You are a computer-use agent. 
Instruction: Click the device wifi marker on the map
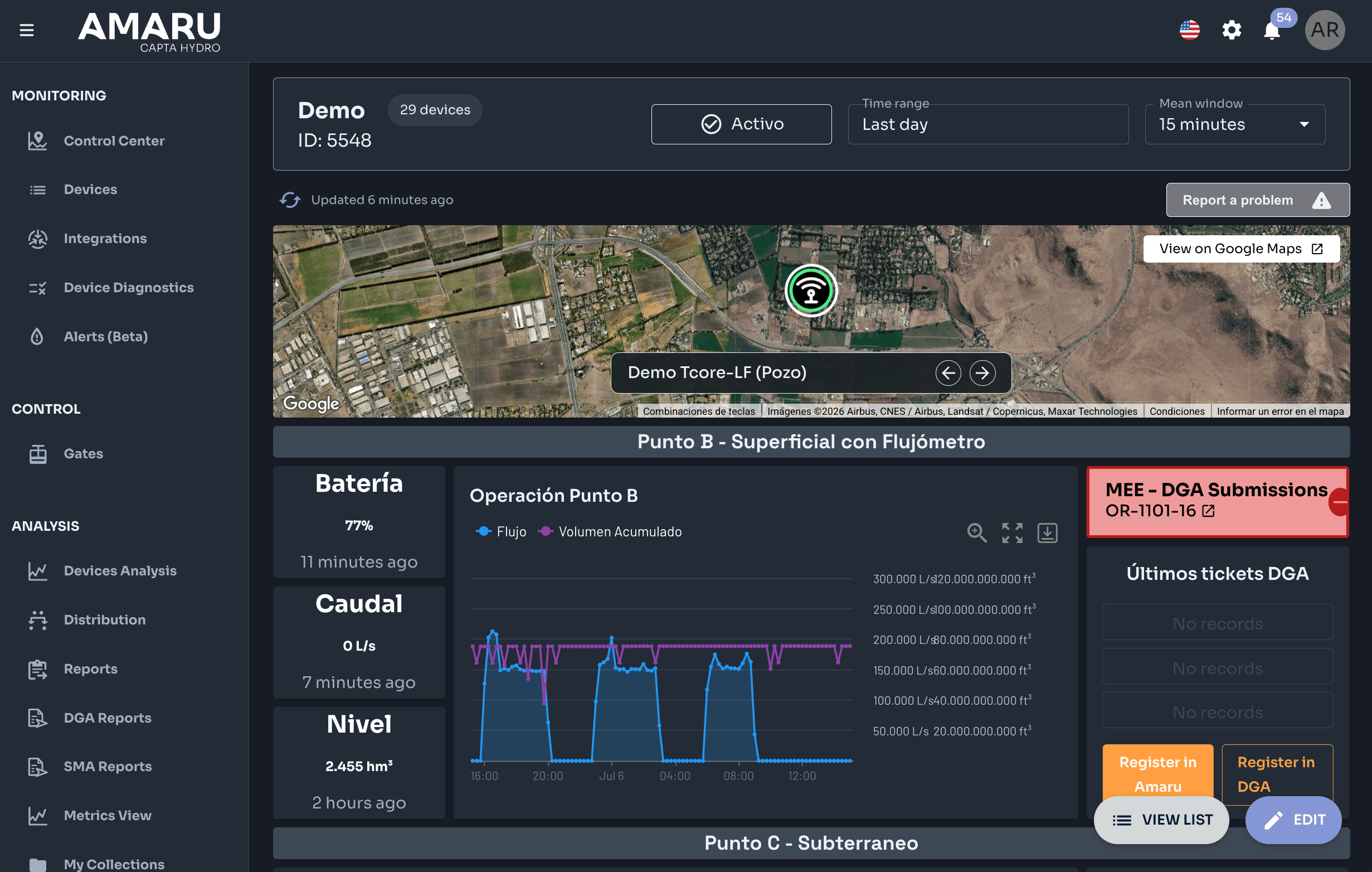(x=811, y=290)
